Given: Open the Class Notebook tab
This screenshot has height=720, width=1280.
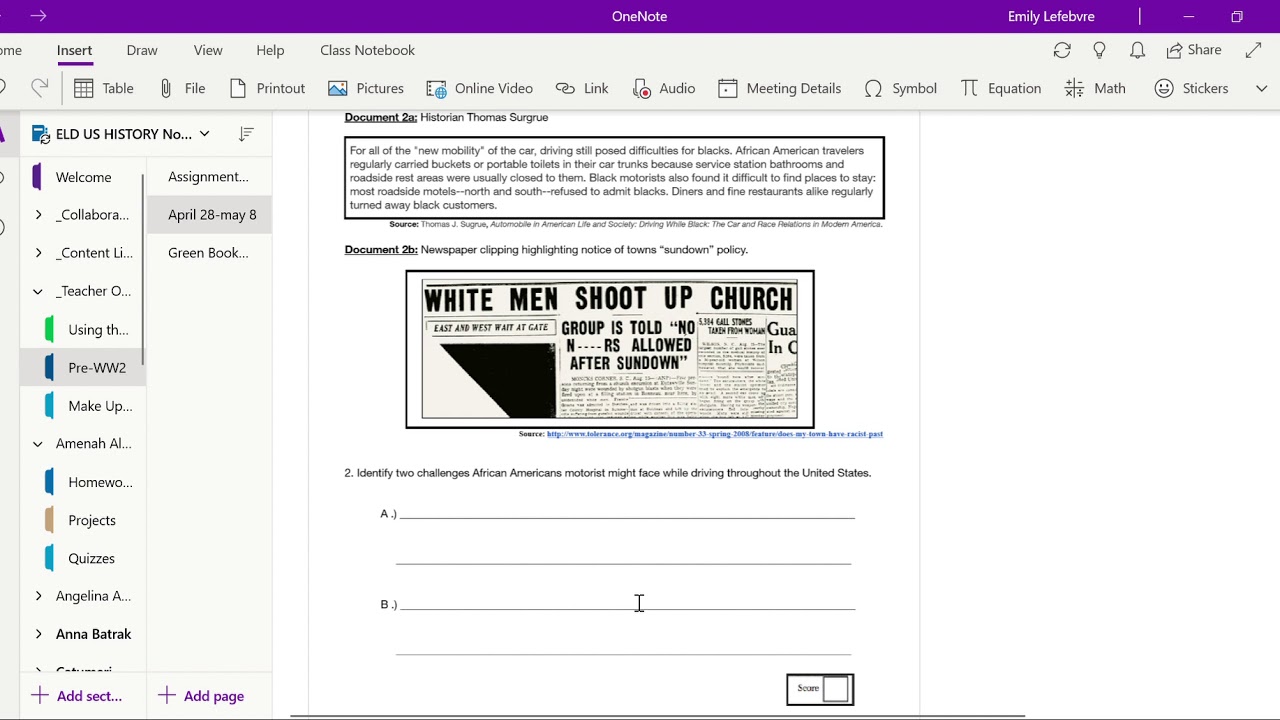Looking at the screenshot, I should click(x=367, y=50).
